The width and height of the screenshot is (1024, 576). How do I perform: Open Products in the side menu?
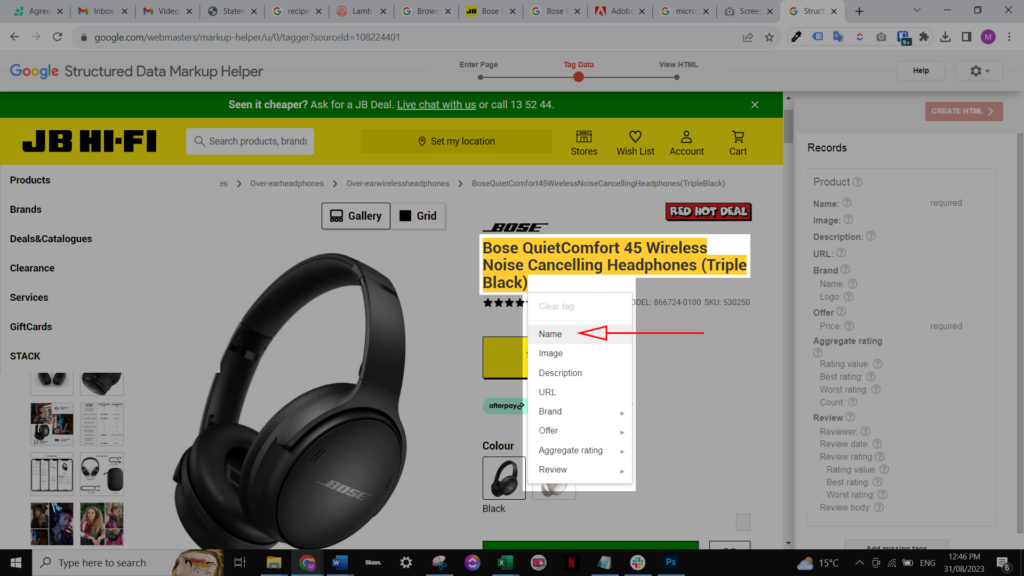point(30,180)
